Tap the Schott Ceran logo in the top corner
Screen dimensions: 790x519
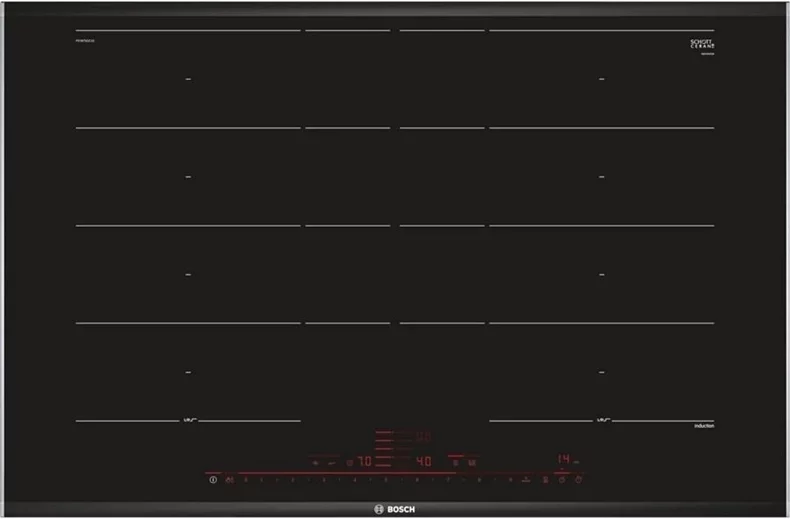(x=702, y=45)
